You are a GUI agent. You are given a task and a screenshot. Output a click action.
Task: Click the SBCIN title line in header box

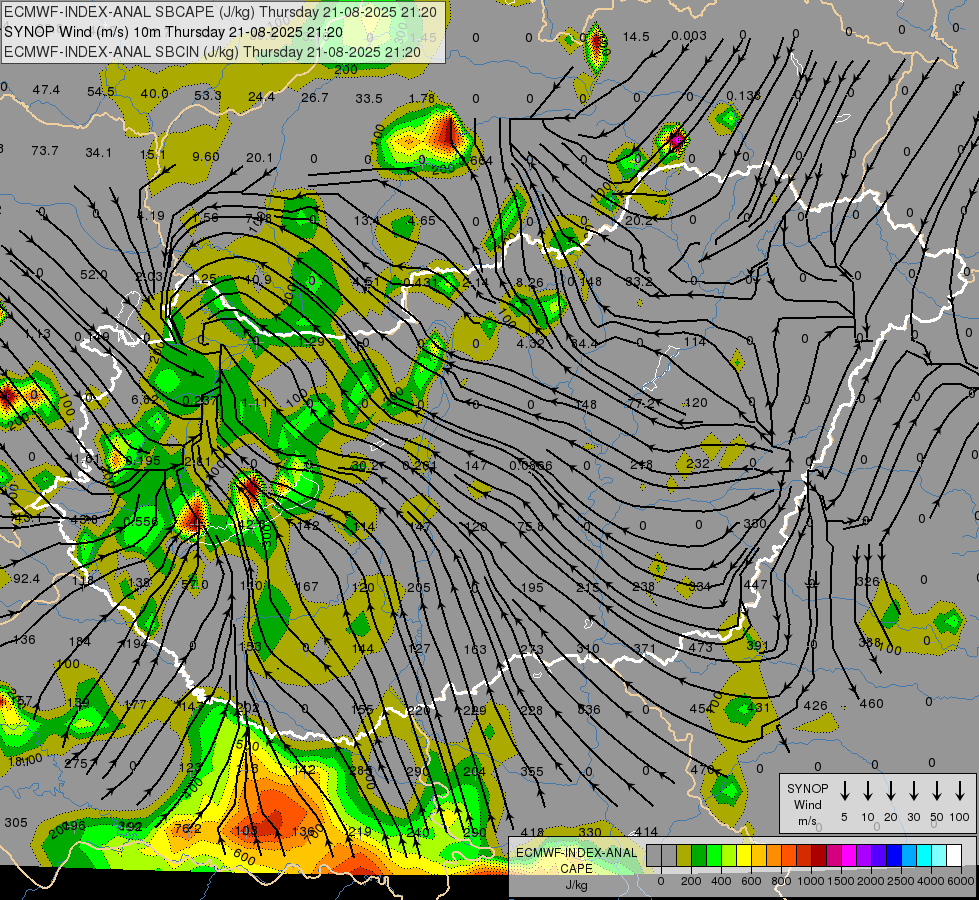213,52
